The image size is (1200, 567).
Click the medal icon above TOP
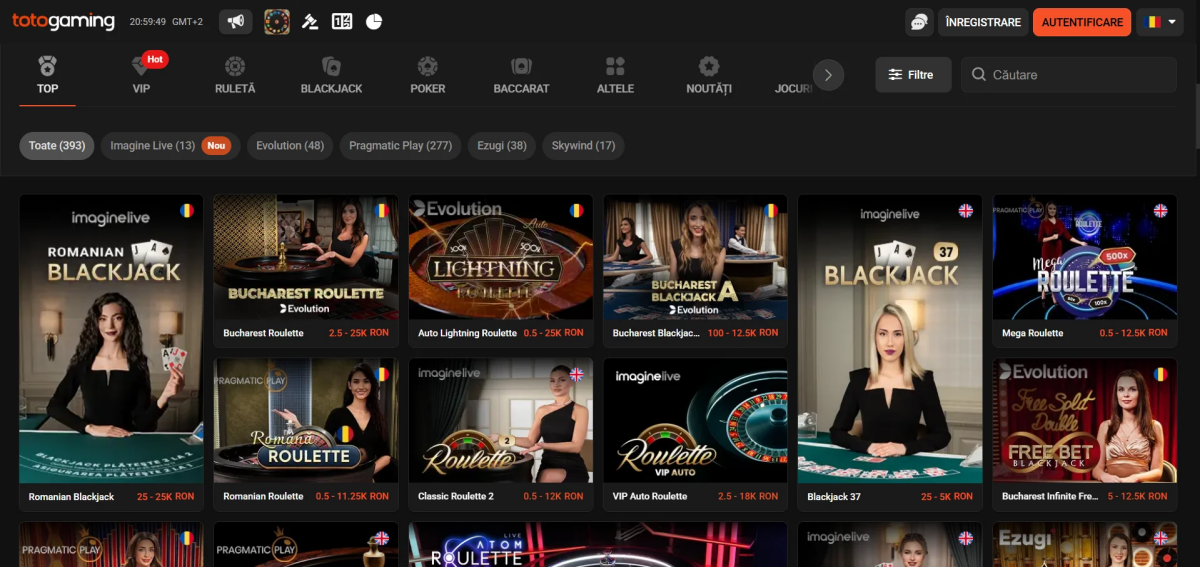(47, 66)
